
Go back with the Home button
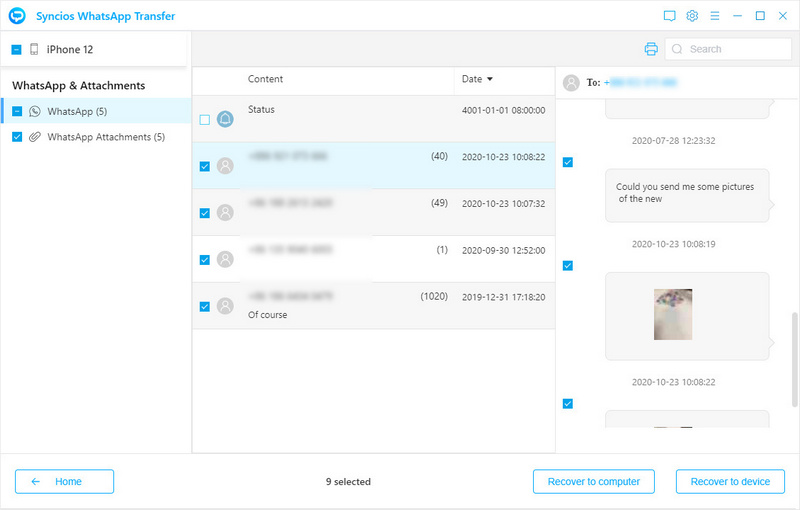point(64,481)
